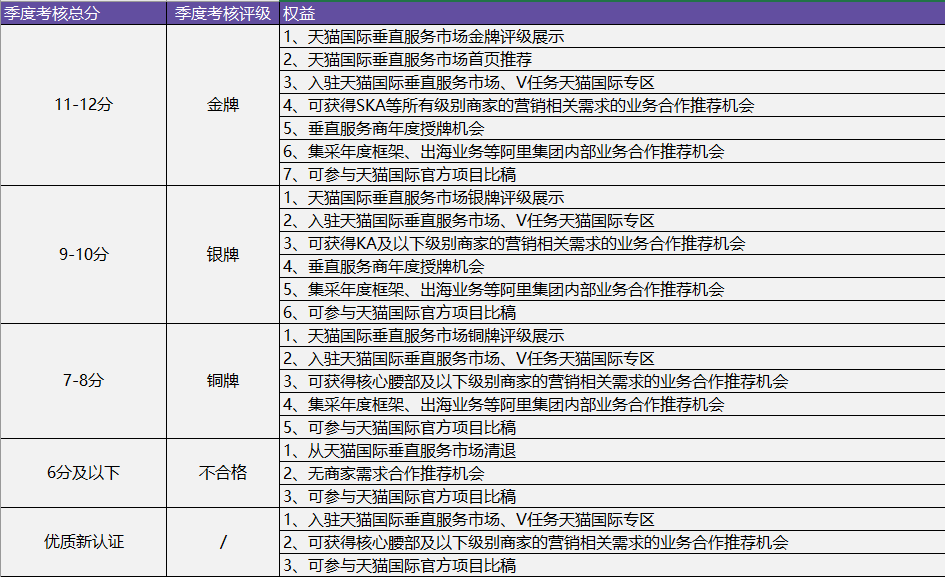This screenshot has height=577, width=945.
Task: Click 铜牌 item 5 可参与天猫国际官方项目比稿
Action: click(612, 428)
